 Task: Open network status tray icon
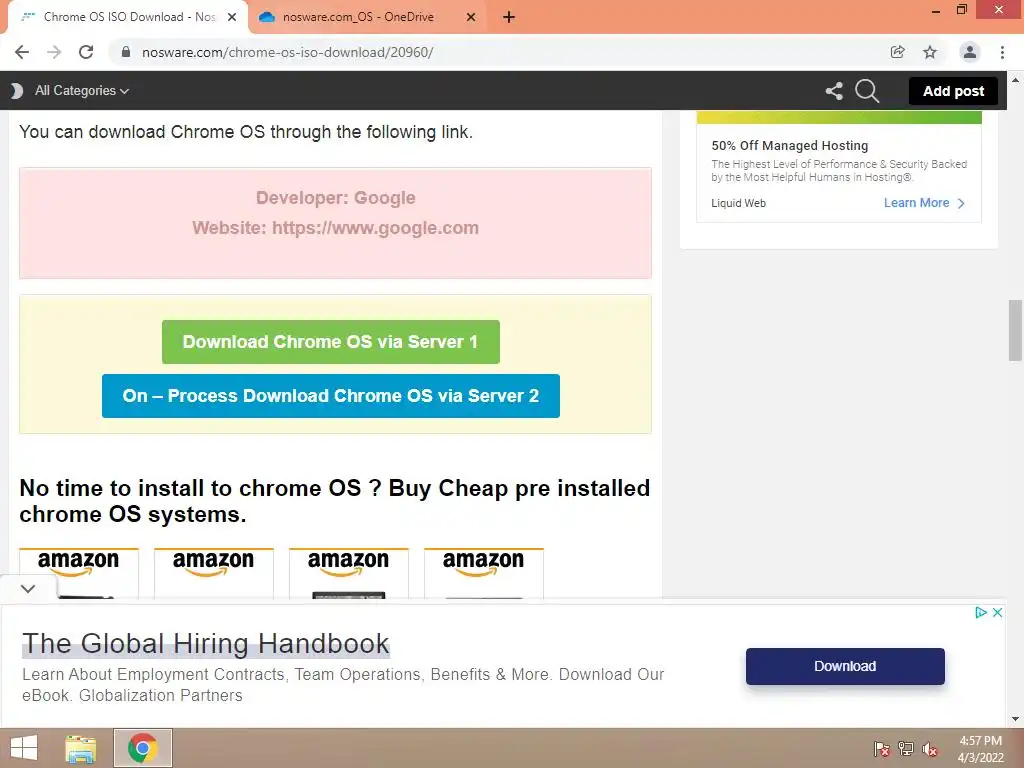click(x=906, y=749)
